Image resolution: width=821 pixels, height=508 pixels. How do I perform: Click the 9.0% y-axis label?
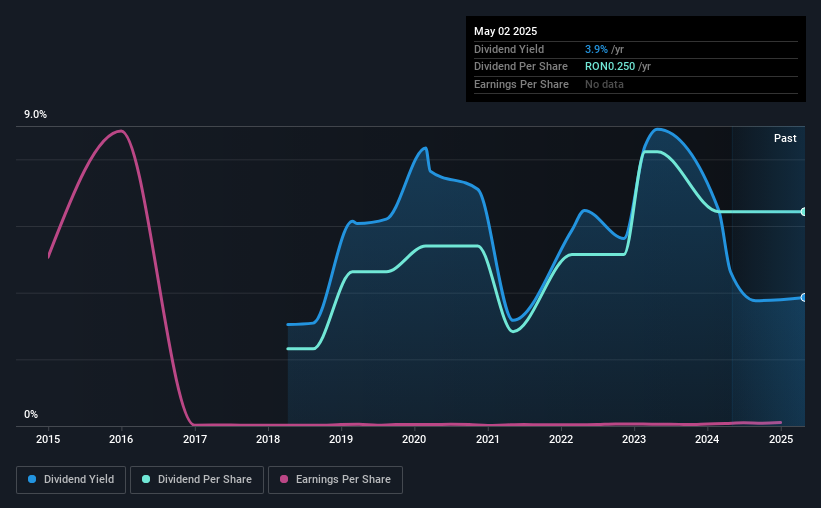coord(35,115)
